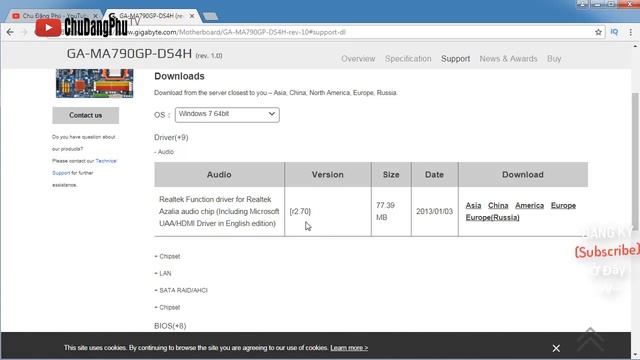Go to the Buy section

coord(554,59)
